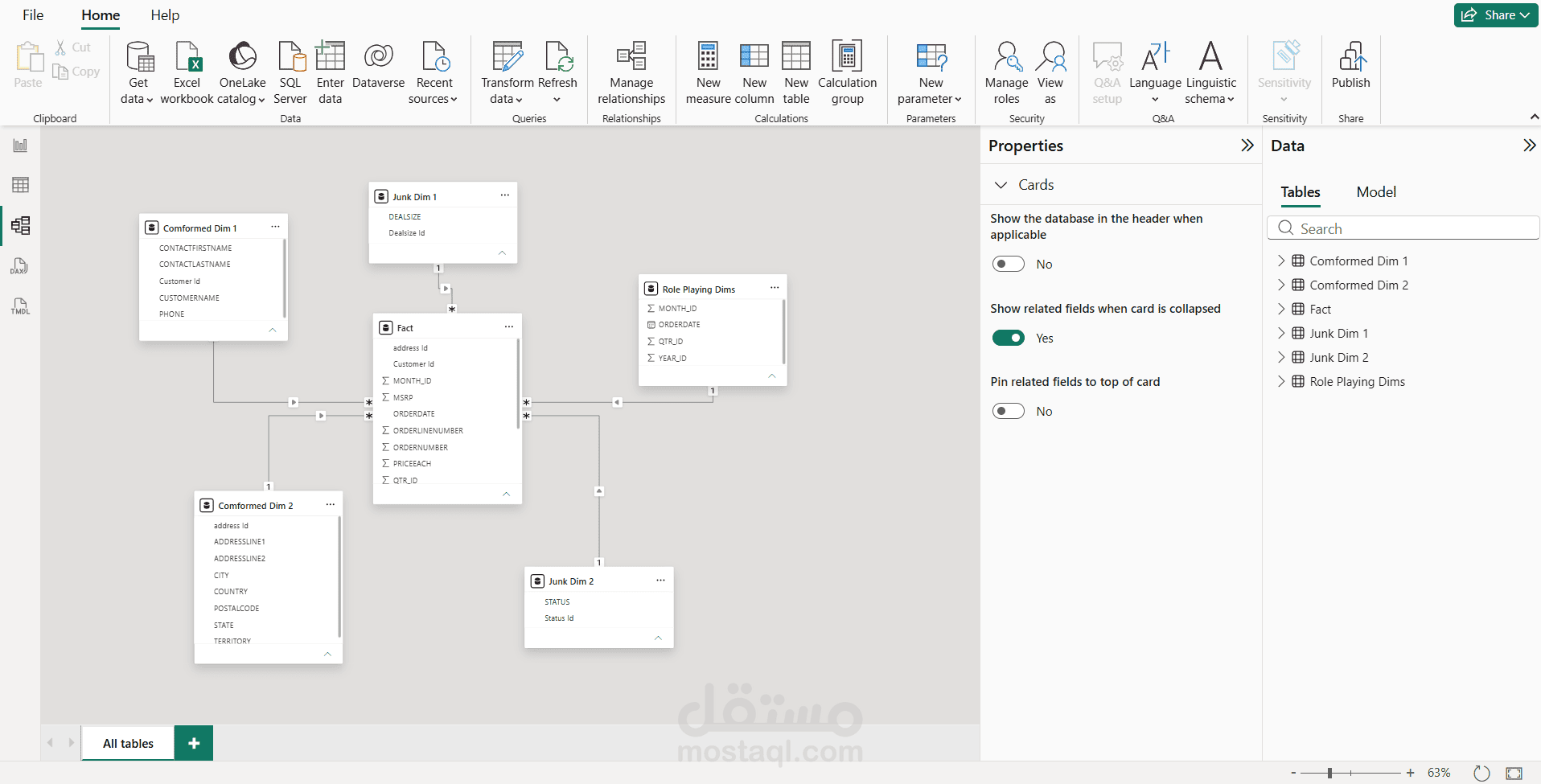Create a New table
Screen dimensions: 1541x784
pyautogui.click(x=796, y=73)
